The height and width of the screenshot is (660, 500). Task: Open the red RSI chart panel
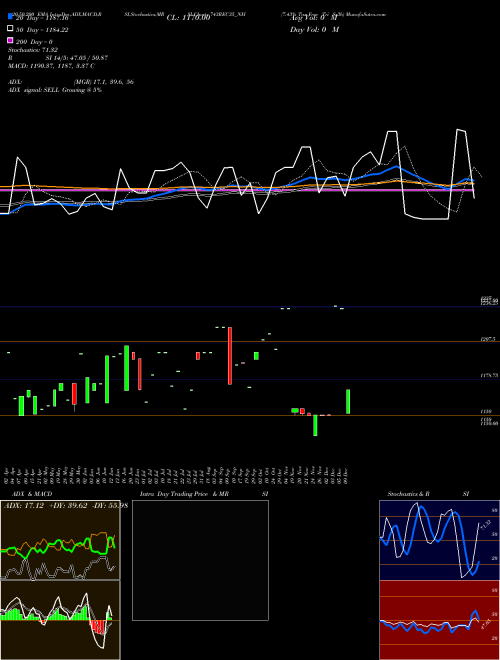439,620
